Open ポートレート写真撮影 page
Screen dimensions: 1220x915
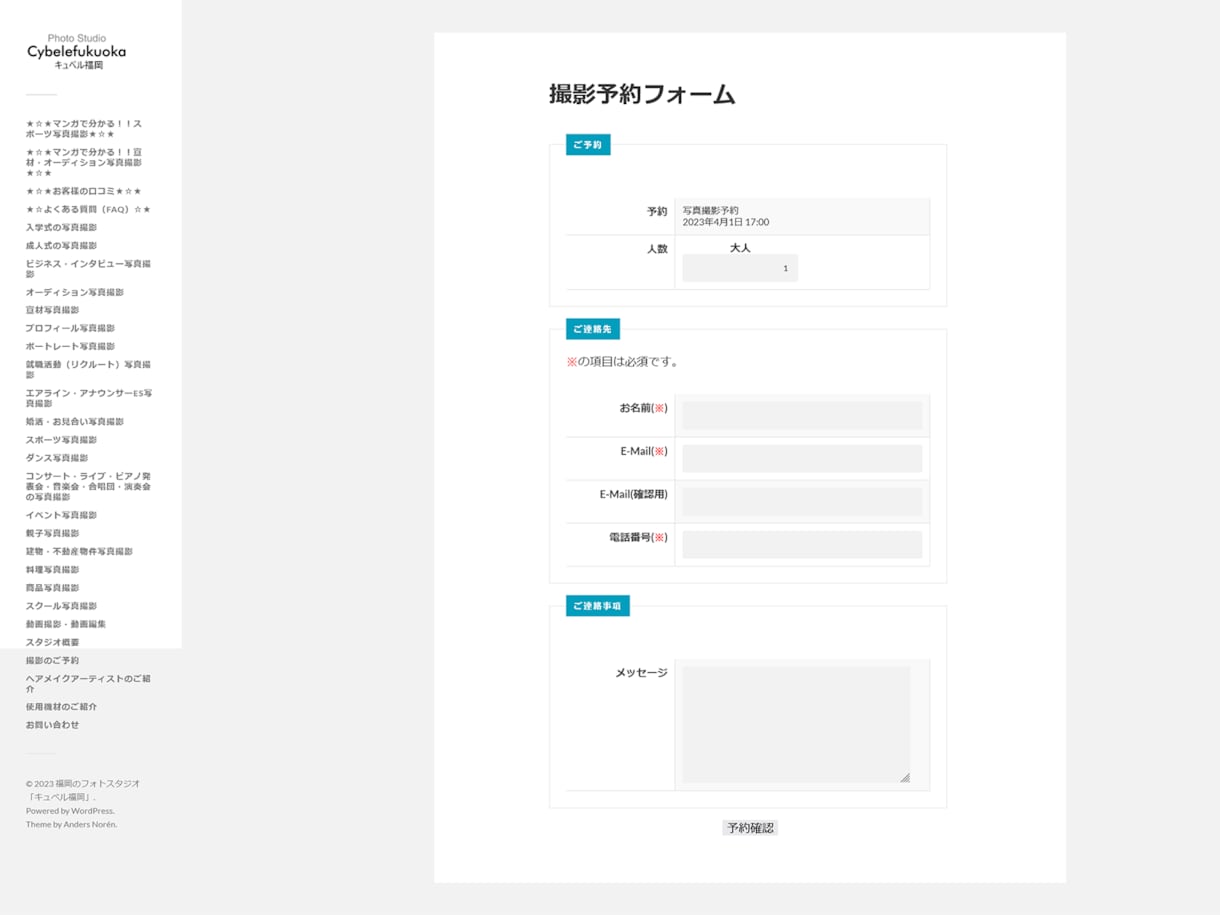click(70, 346)
